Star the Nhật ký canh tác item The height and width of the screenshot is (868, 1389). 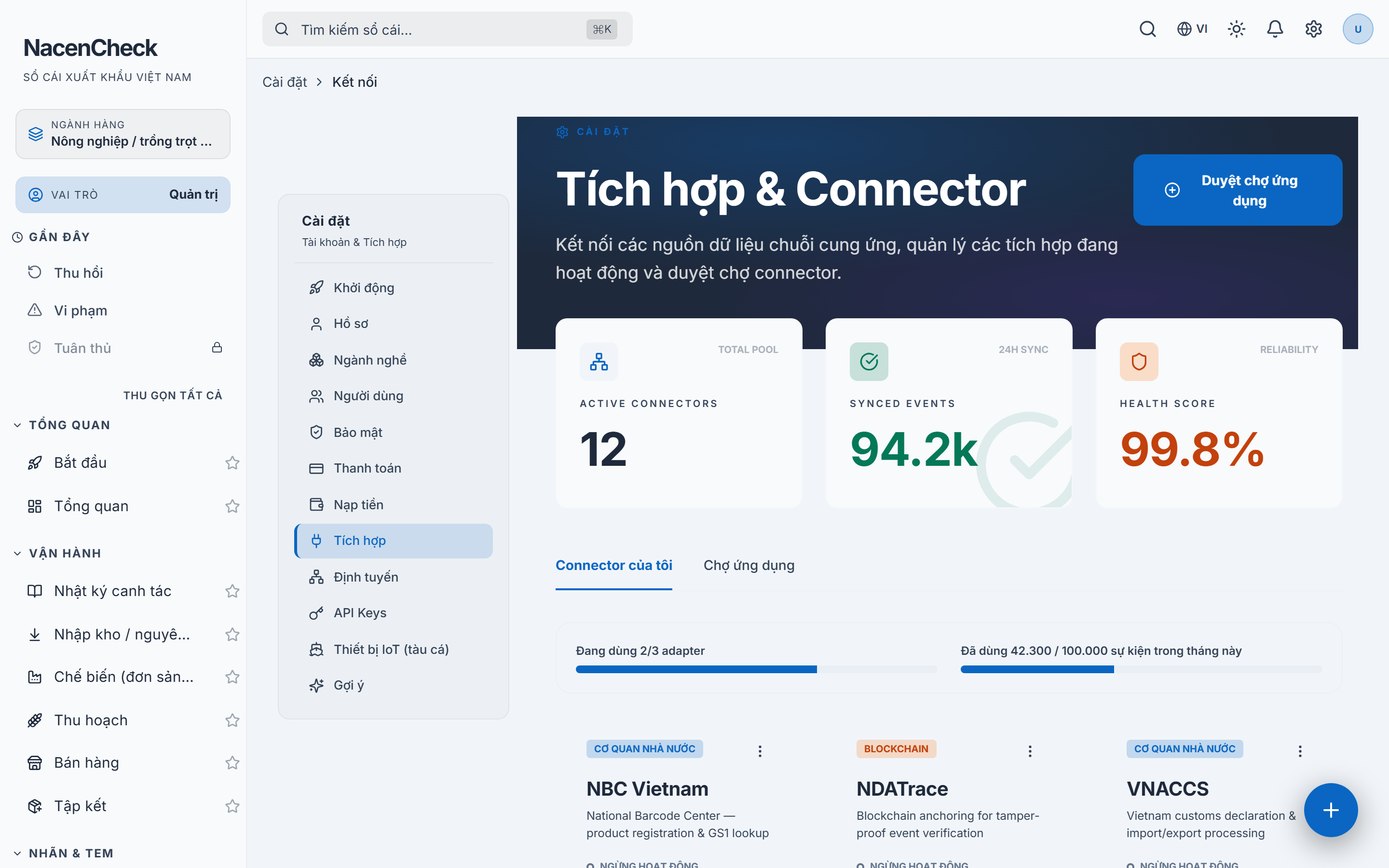[232, 591]
